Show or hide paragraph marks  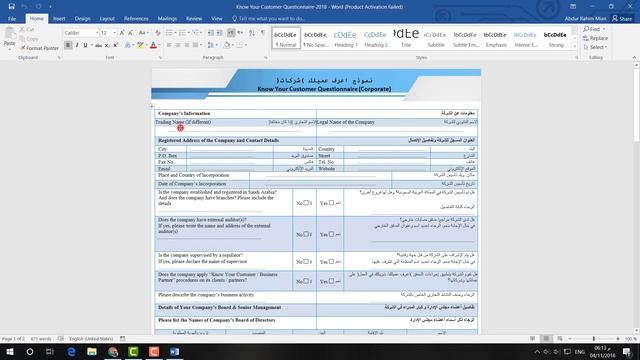tap(262, 33)
